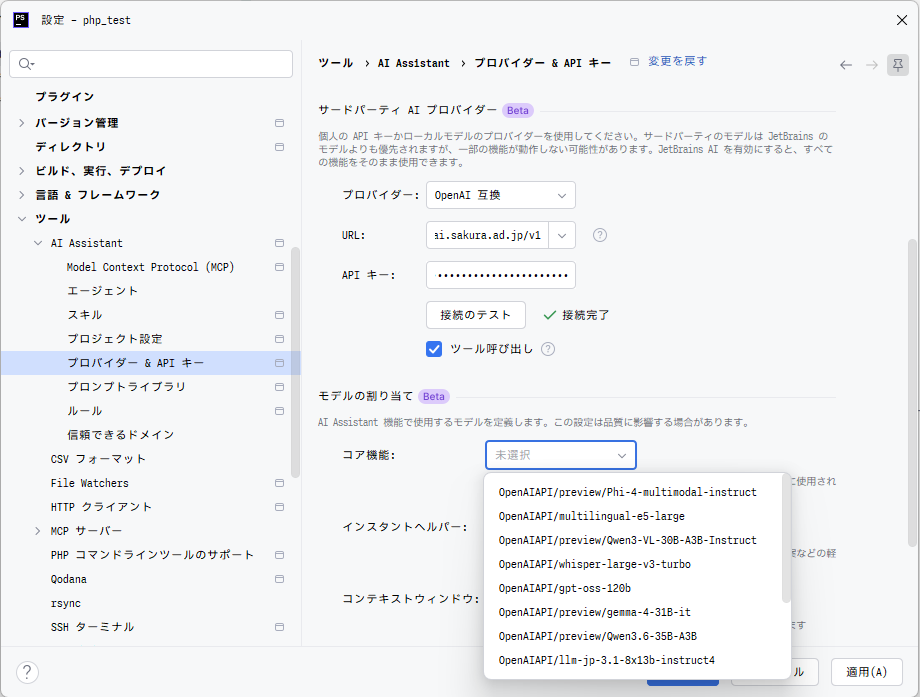This screenshot has width=920, height=697.
Task: Click the ツール breadcrumb link
Action: tap(336, 63)
